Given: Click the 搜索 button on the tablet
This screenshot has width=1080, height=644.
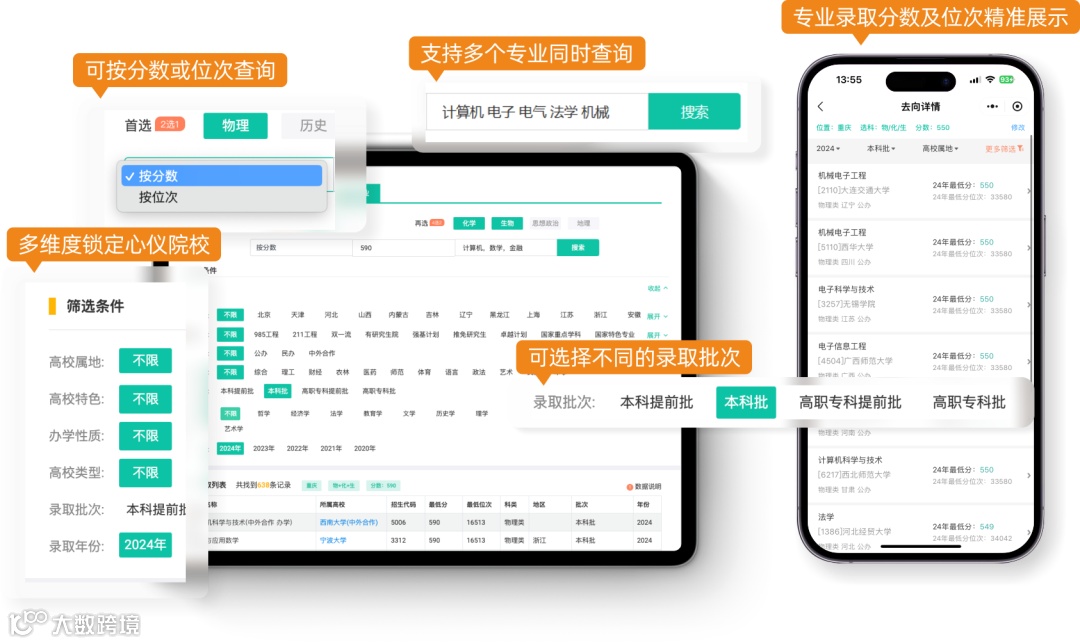Looking at the screenshot, I should tap(578, 247).
